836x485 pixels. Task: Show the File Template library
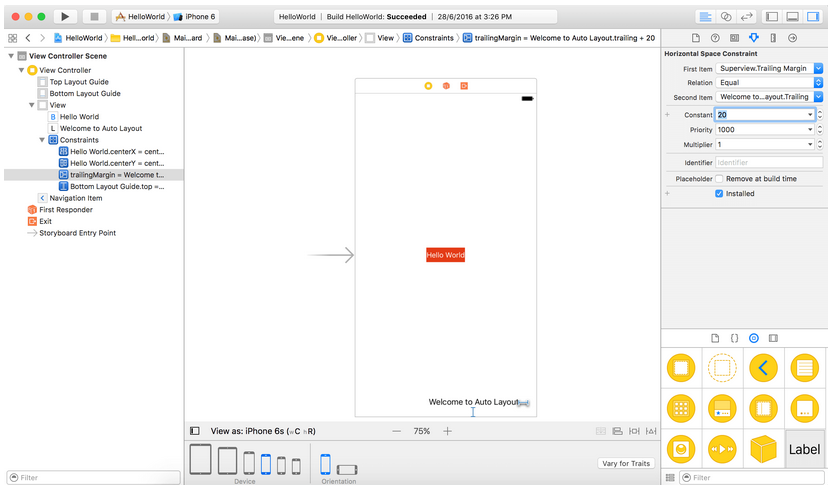tap(714, 339)
